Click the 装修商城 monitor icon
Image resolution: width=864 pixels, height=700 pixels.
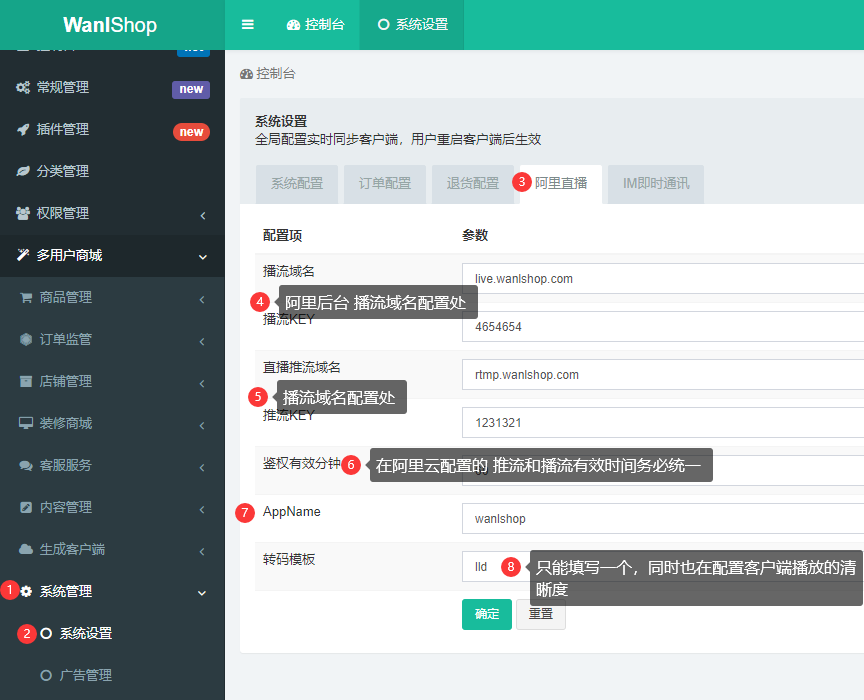(x=26, y=423)
